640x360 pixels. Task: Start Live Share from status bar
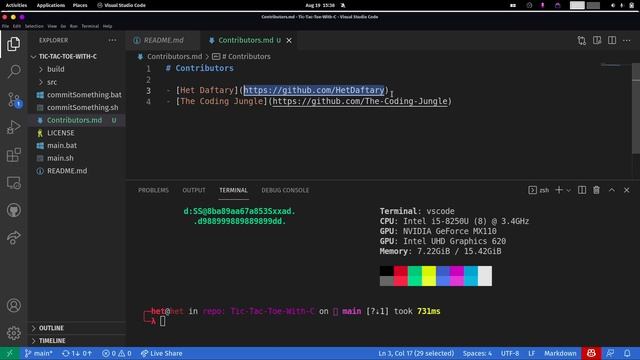(x=161, y=353)
